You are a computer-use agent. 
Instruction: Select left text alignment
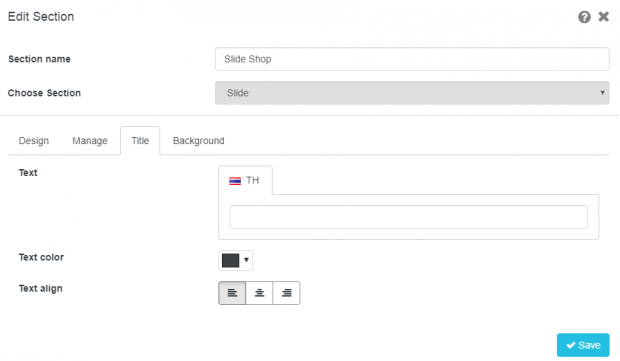coord(232,293)
